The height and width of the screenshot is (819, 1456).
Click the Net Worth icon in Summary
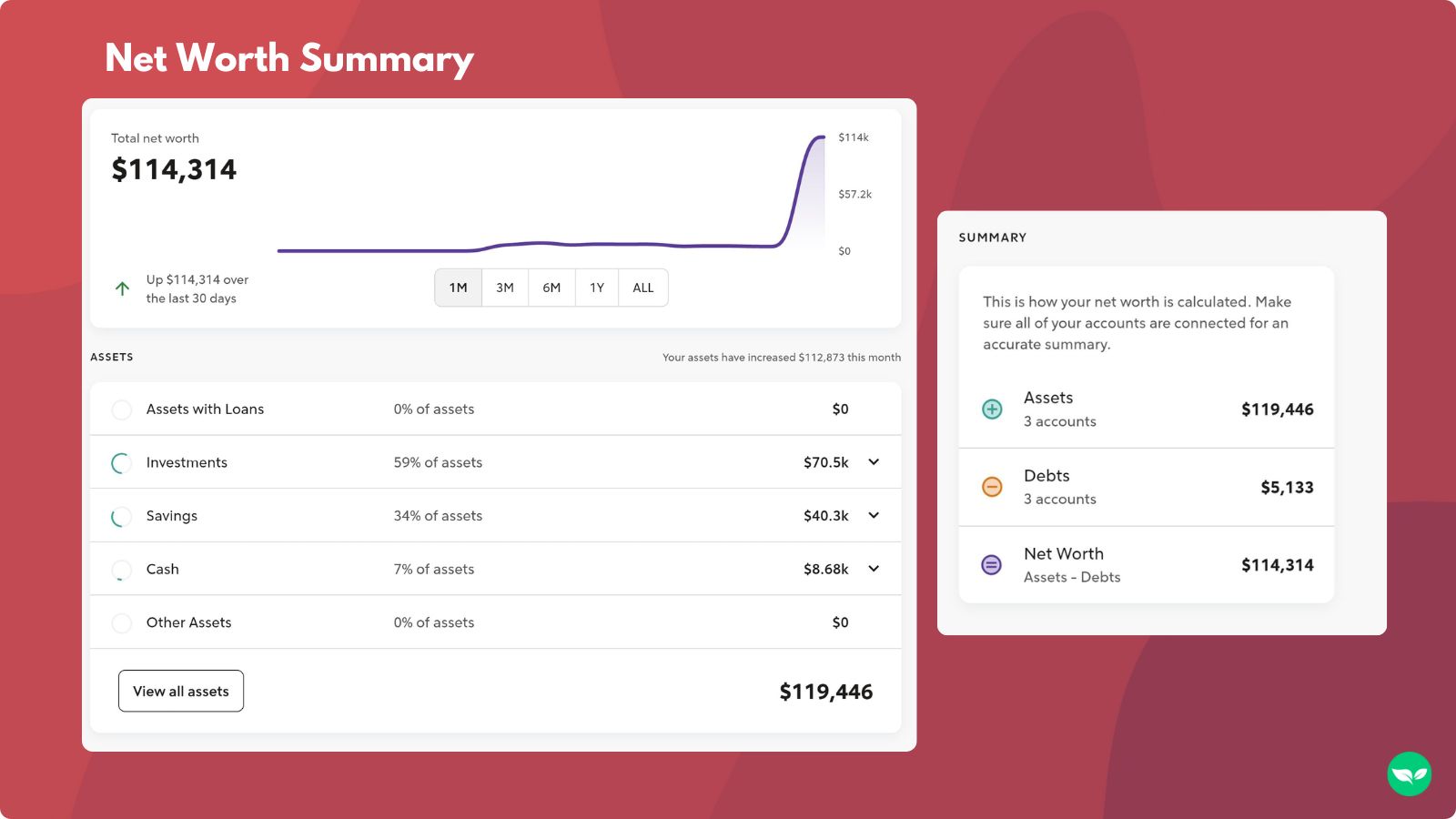990,564
